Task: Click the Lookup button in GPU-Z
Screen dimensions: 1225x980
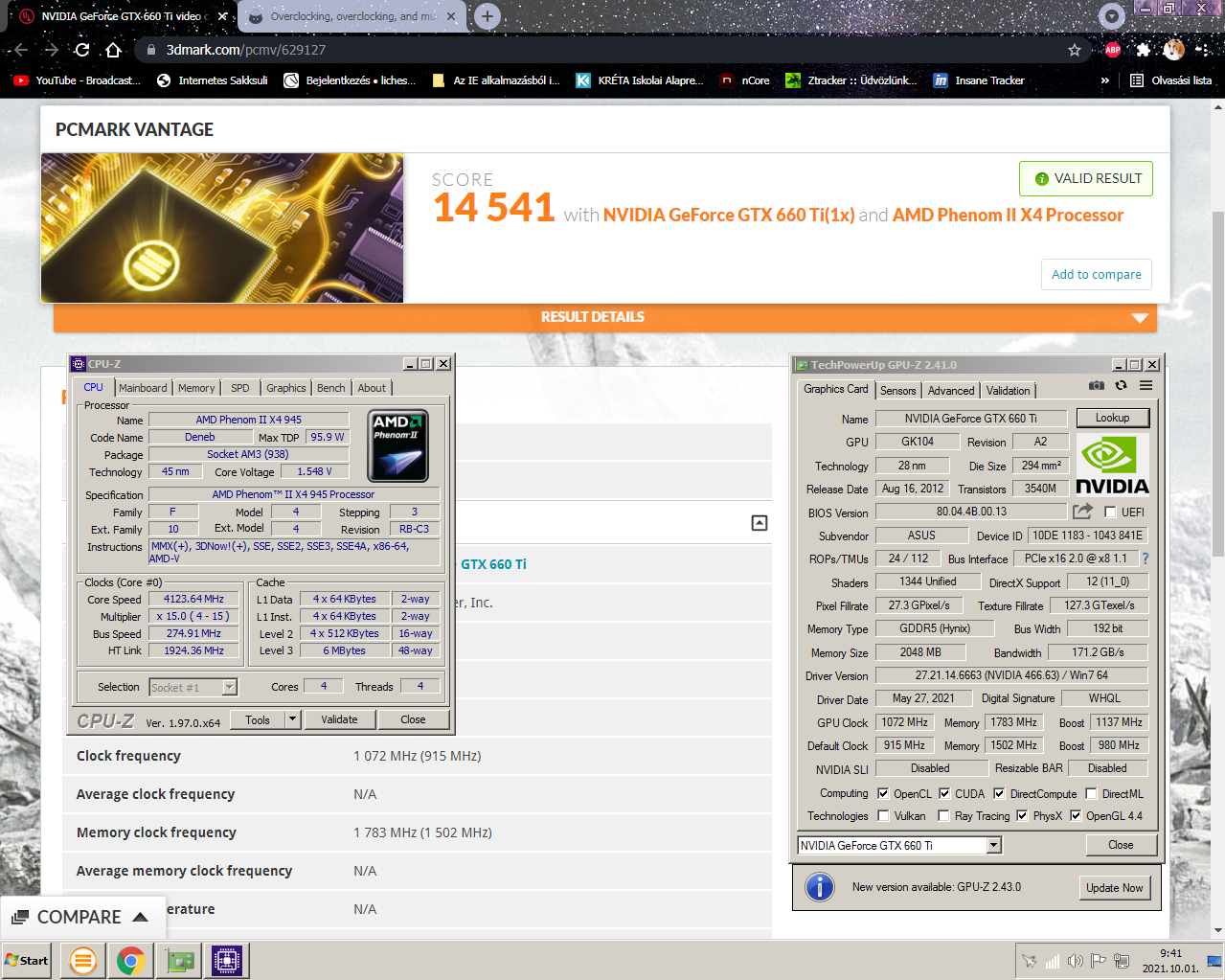Action: click(x=1112, y=418)
